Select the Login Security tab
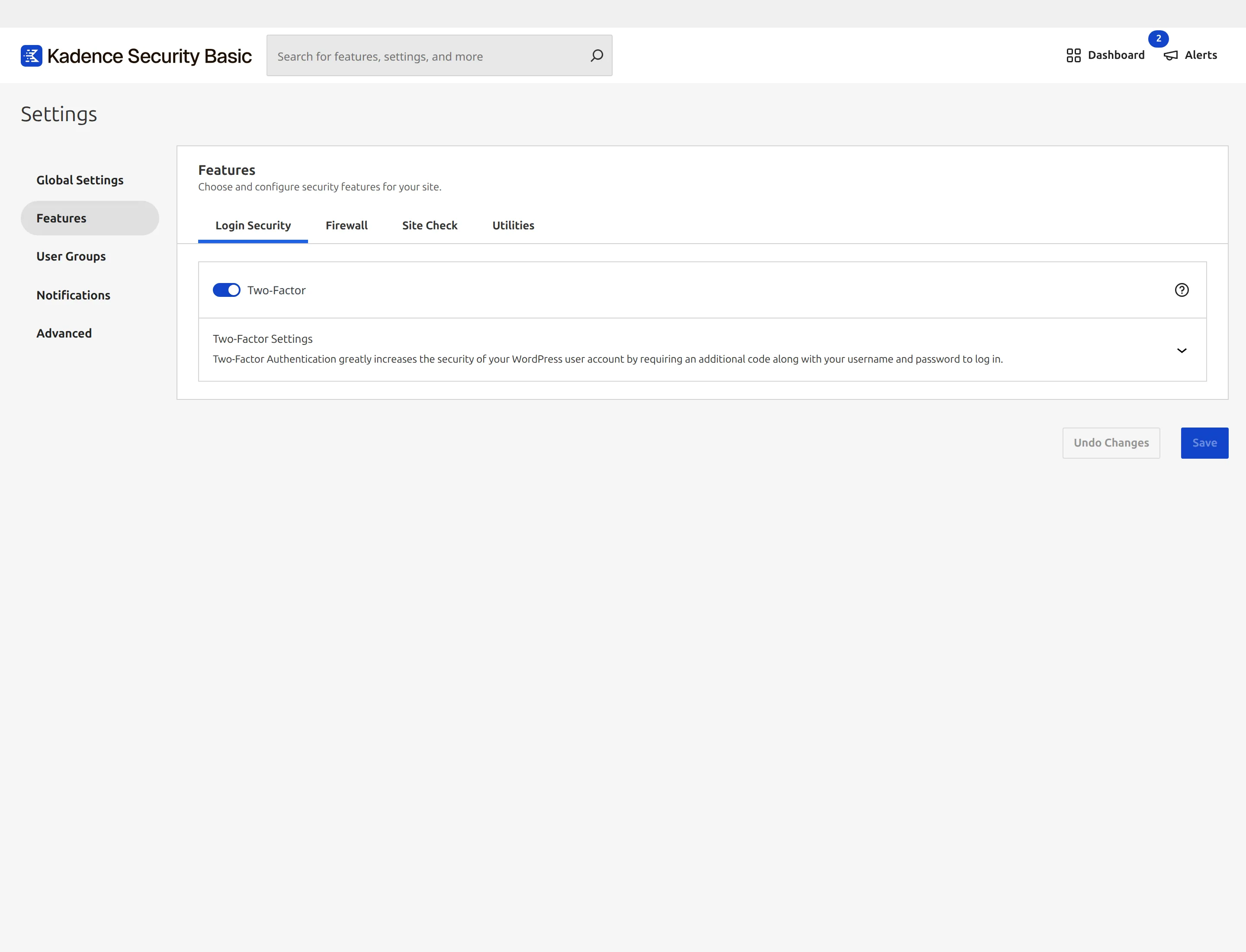Screen dimensions: 1246x952 click(253, 225)
